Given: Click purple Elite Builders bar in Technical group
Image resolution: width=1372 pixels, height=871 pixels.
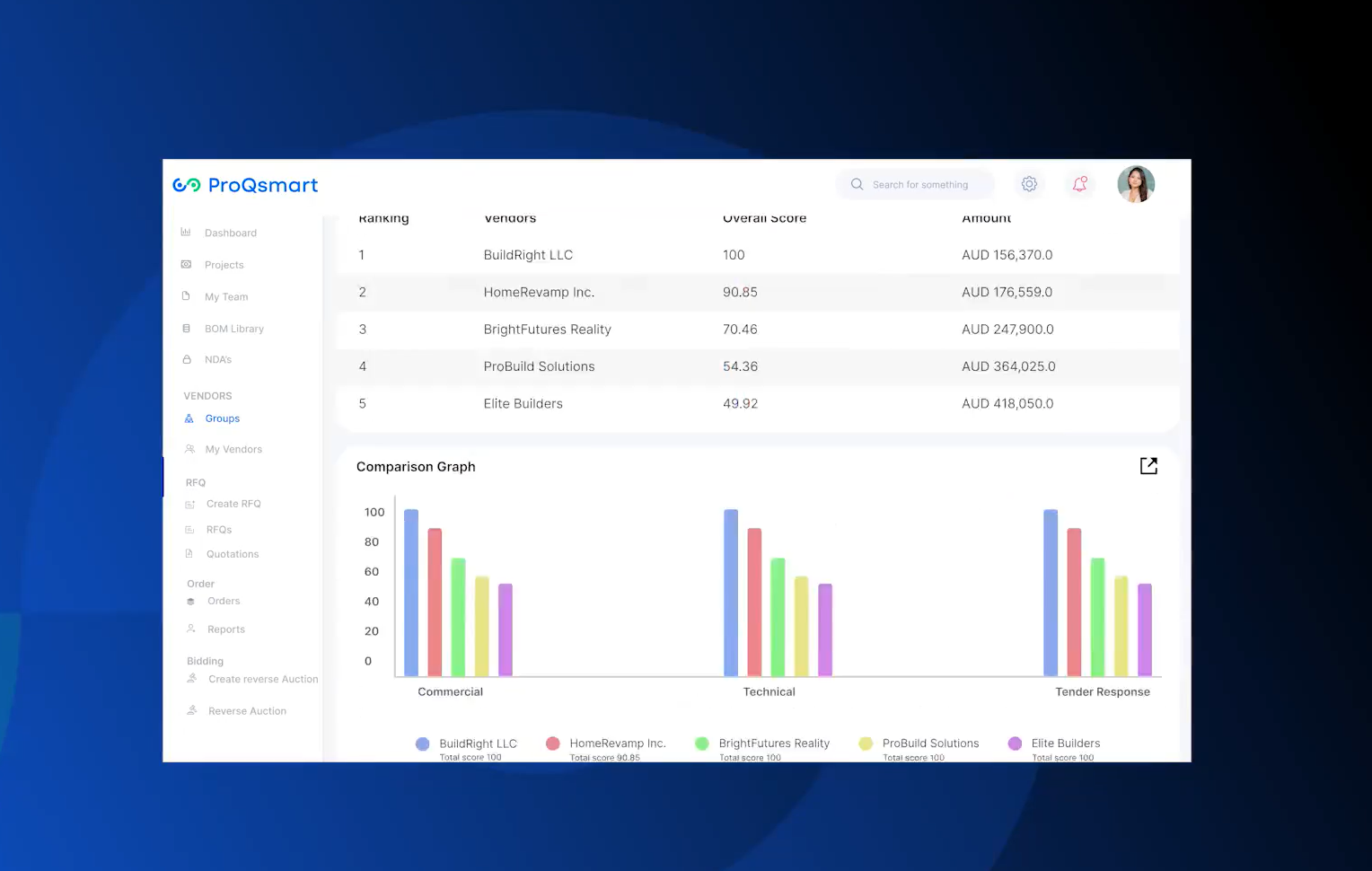Looking at the screenshot, I should [825, 630].
